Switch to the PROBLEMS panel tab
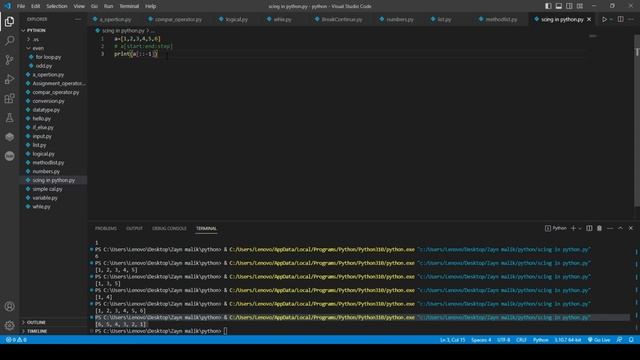 point(106,229)
